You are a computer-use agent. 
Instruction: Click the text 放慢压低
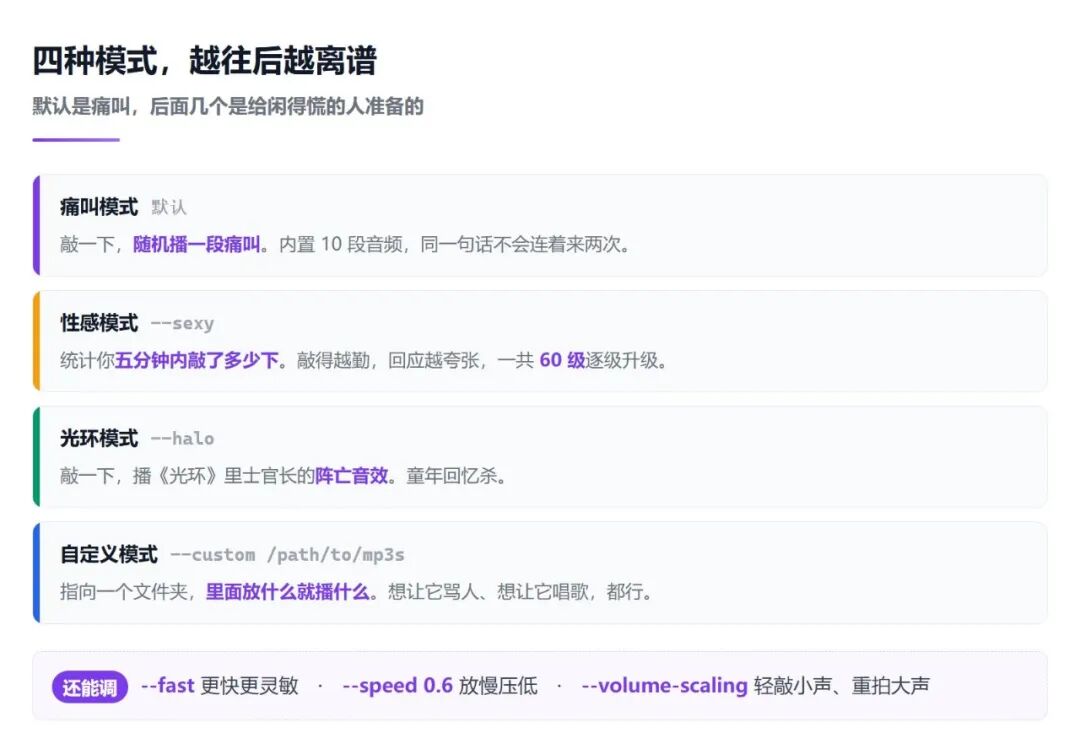pyautogui.click(x=498, y=686)
